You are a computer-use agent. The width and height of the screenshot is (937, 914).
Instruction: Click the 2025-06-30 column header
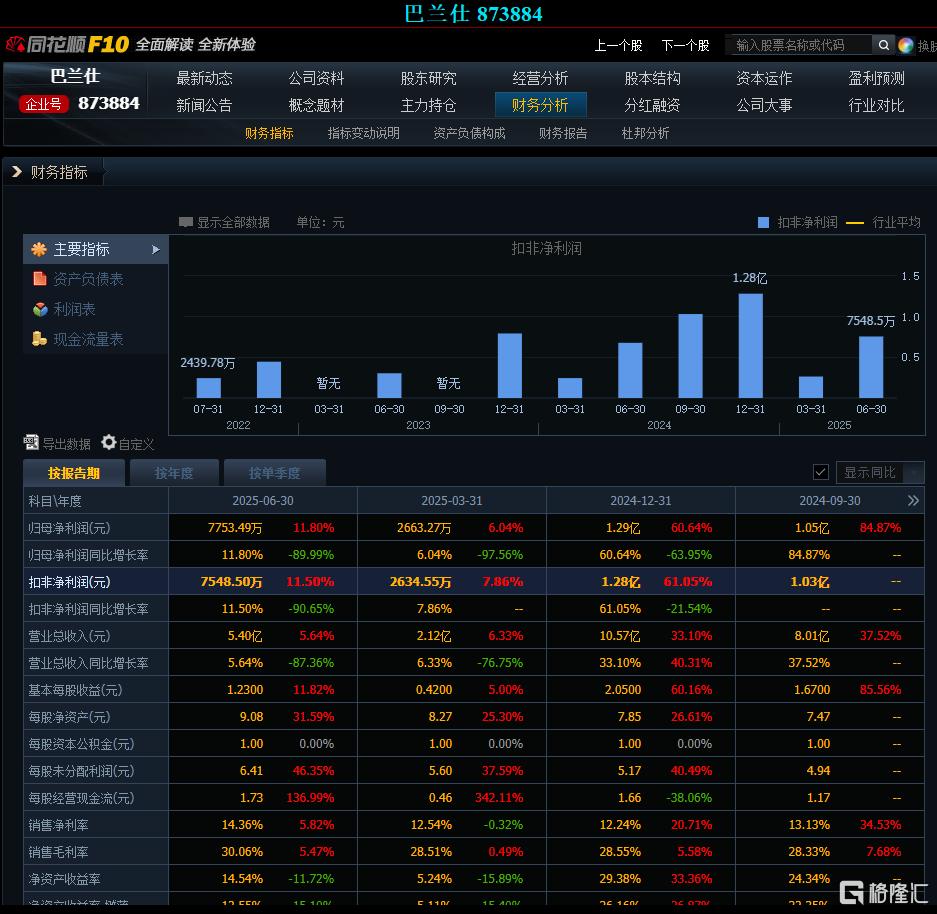[x=263, y=501]
